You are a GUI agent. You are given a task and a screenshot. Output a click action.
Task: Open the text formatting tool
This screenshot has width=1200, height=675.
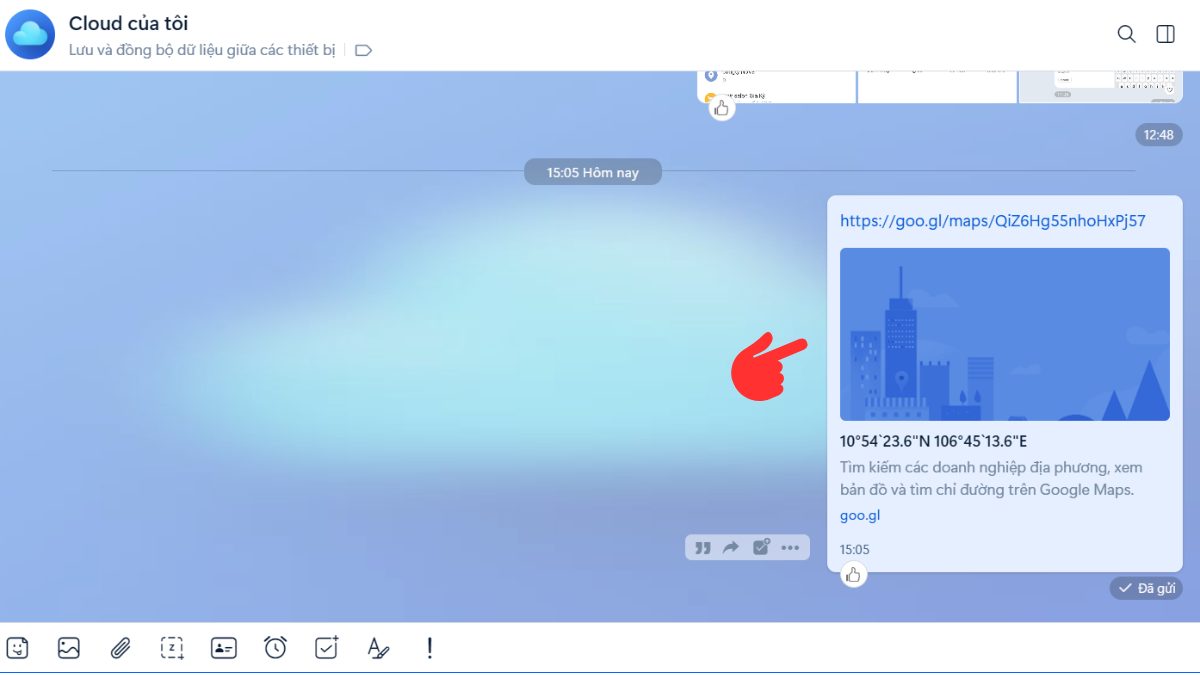[x=378, y=648]
